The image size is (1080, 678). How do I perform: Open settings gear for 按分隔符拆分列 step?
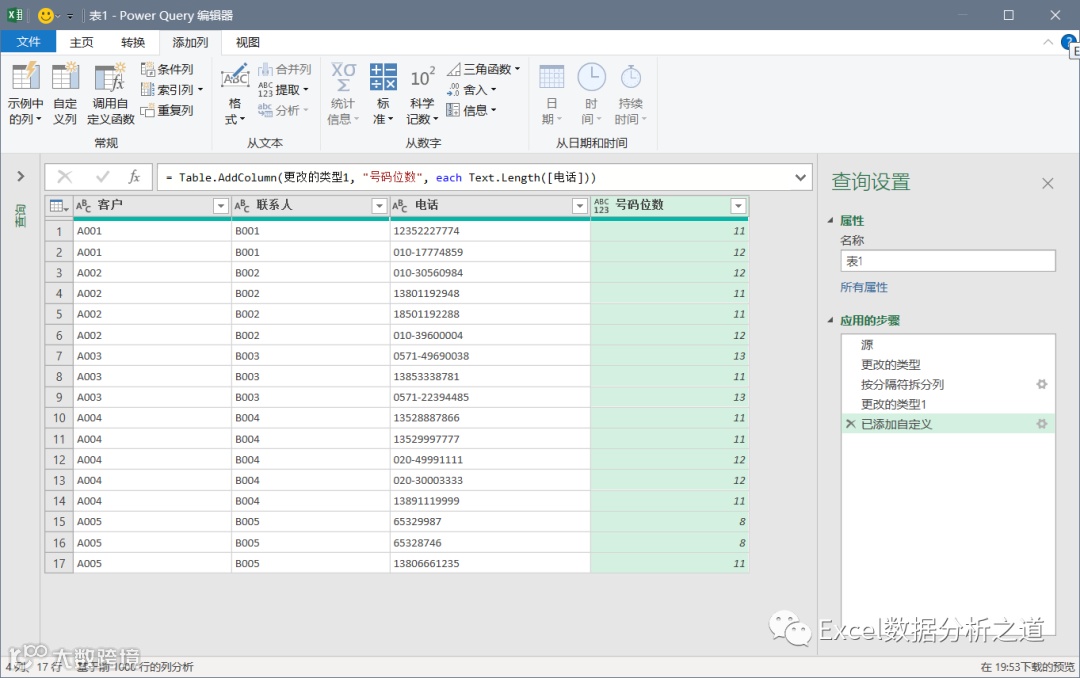[1042, 384]
